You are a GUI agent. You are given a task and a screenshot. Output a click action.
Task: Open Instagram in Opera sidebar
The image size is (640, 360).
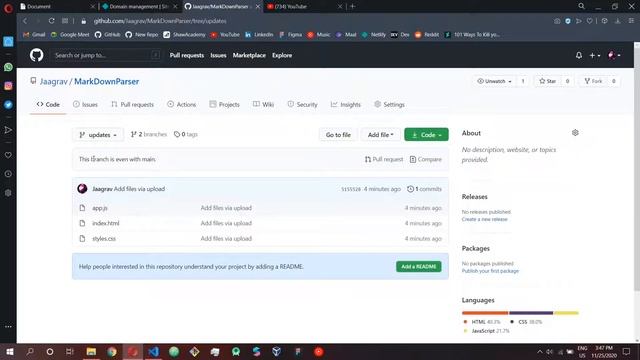tap(8, 86)
